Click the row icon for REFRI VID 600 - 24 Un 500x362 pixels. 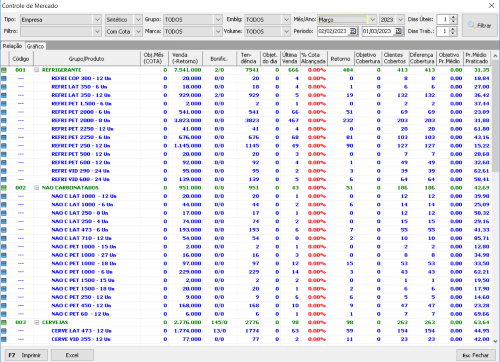(4, 179)
